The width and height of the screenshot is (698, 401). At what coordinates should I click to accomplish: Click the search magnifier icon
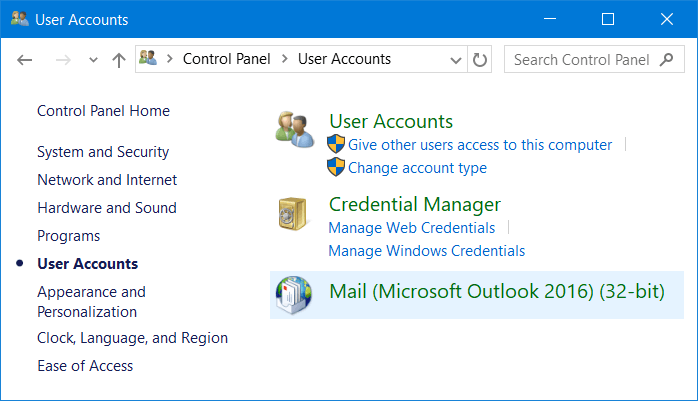point(666,59)
